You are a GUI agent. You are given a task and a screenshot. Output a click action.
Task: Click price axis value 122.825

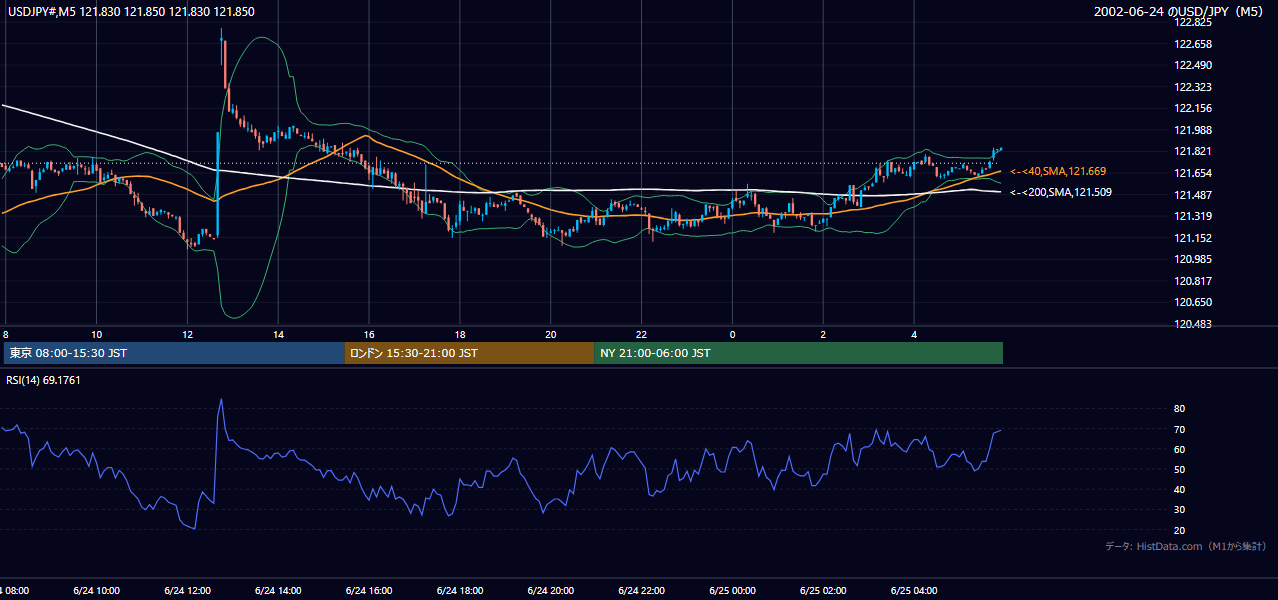[1194, 22]
